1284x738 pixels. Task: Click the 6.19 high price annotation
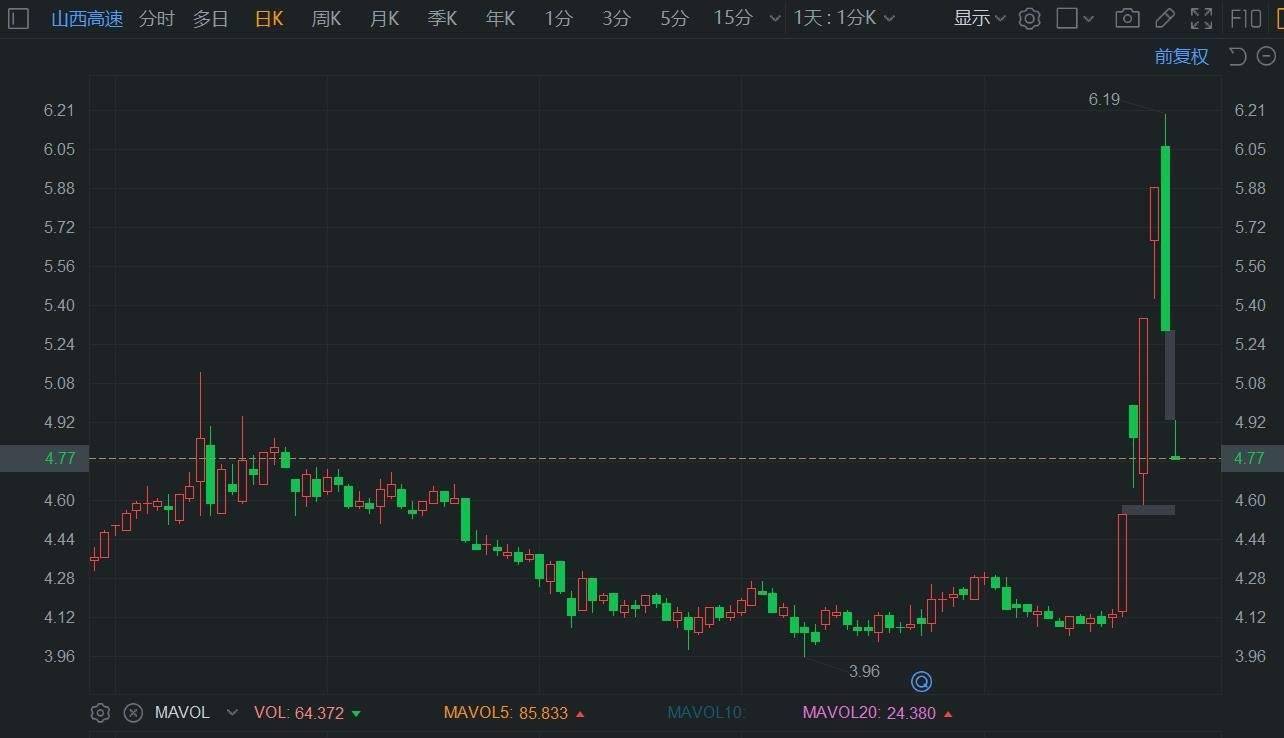pyautogui.click(x=1104, y=100)
